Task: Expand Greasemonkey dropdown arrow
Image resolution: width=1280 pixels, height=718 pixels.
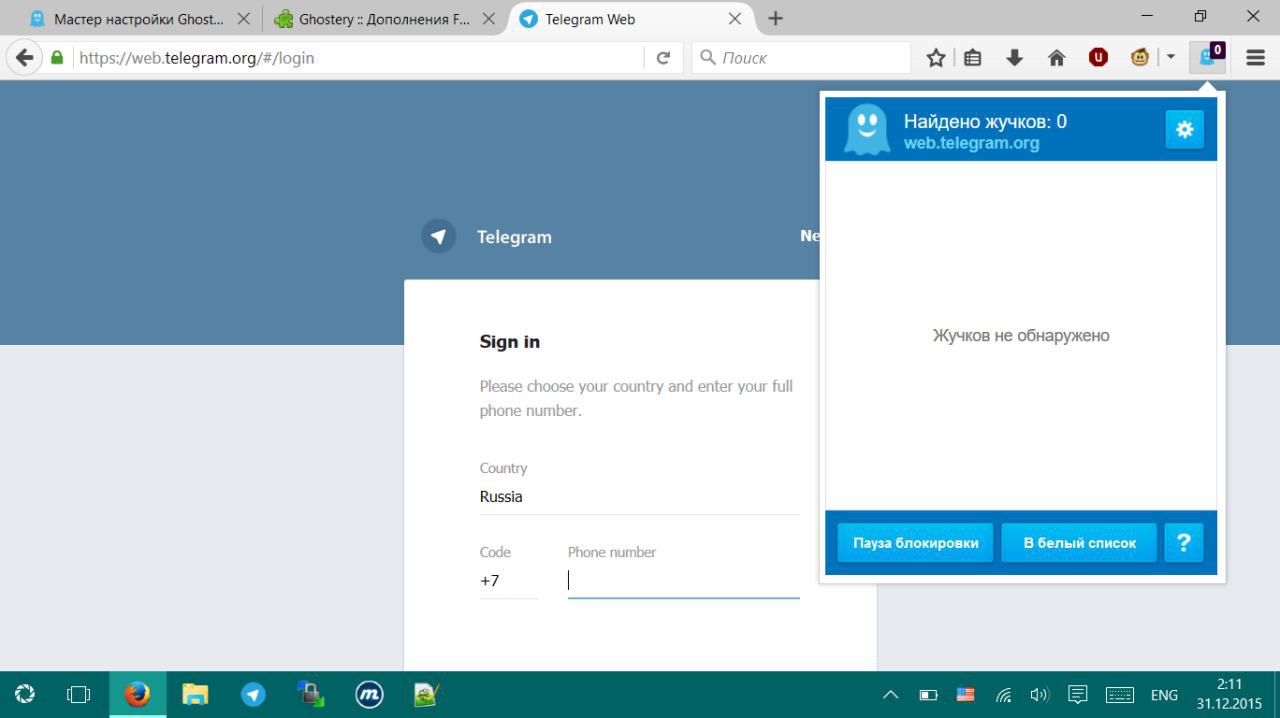Action: [x=1170, y=58]
